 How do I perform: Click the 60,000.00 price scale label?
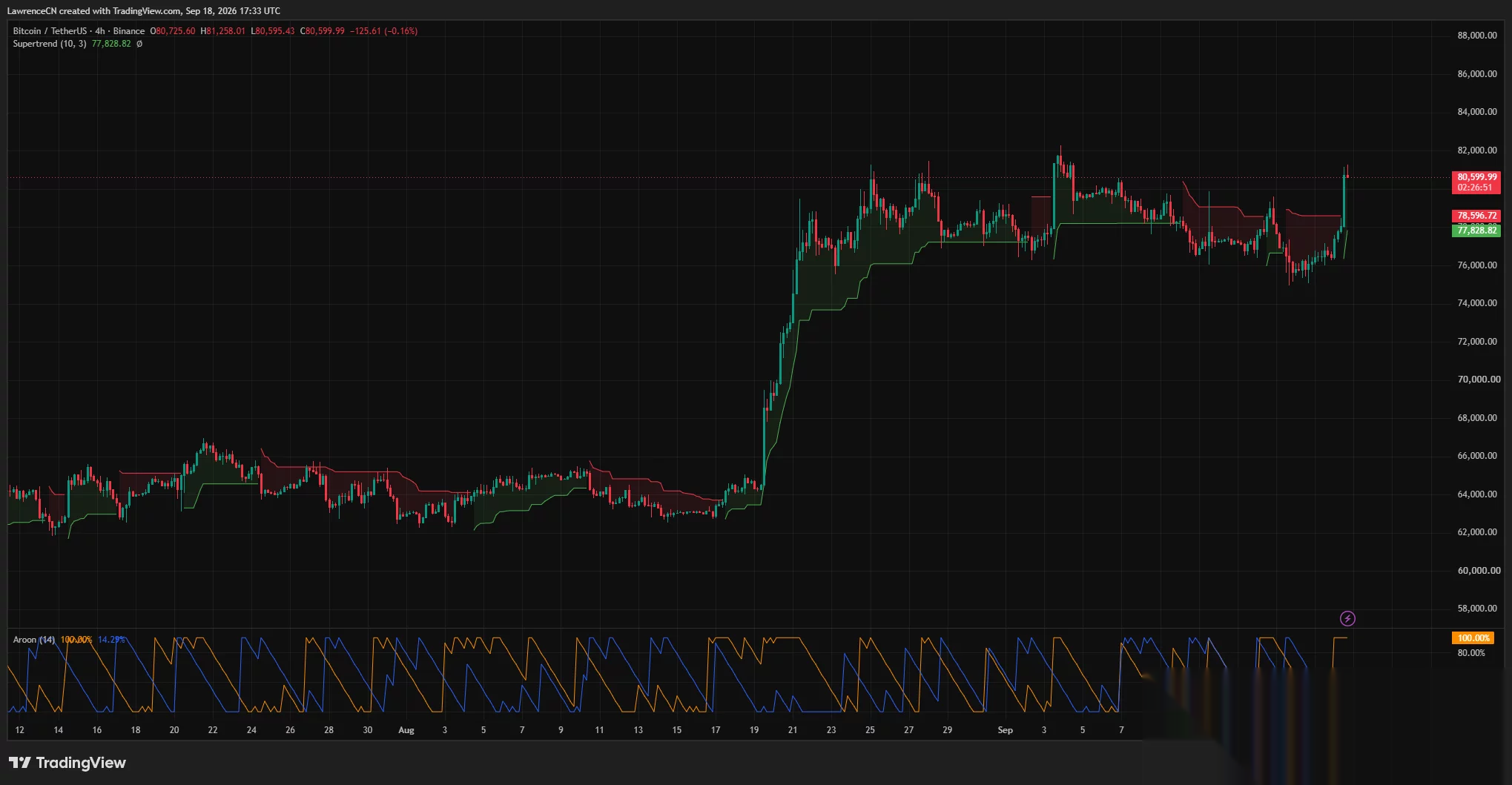1479,571
